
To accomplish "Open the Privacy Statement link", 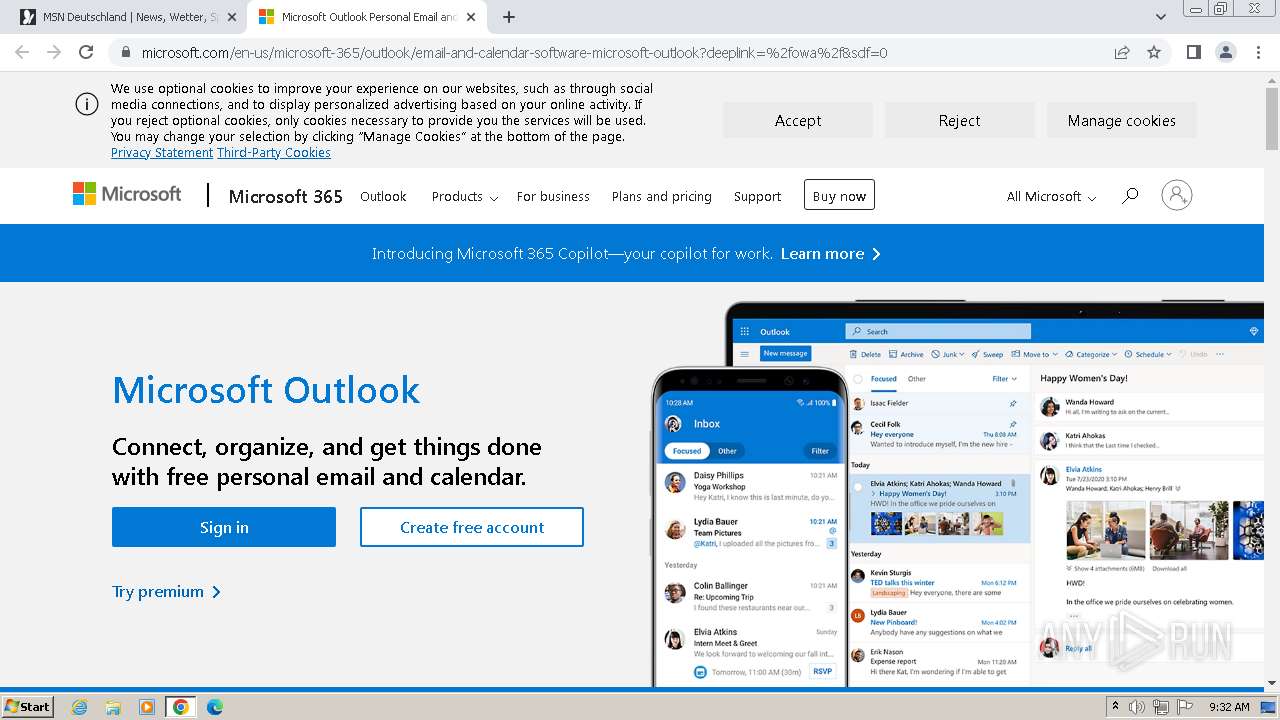I will 162,153.
